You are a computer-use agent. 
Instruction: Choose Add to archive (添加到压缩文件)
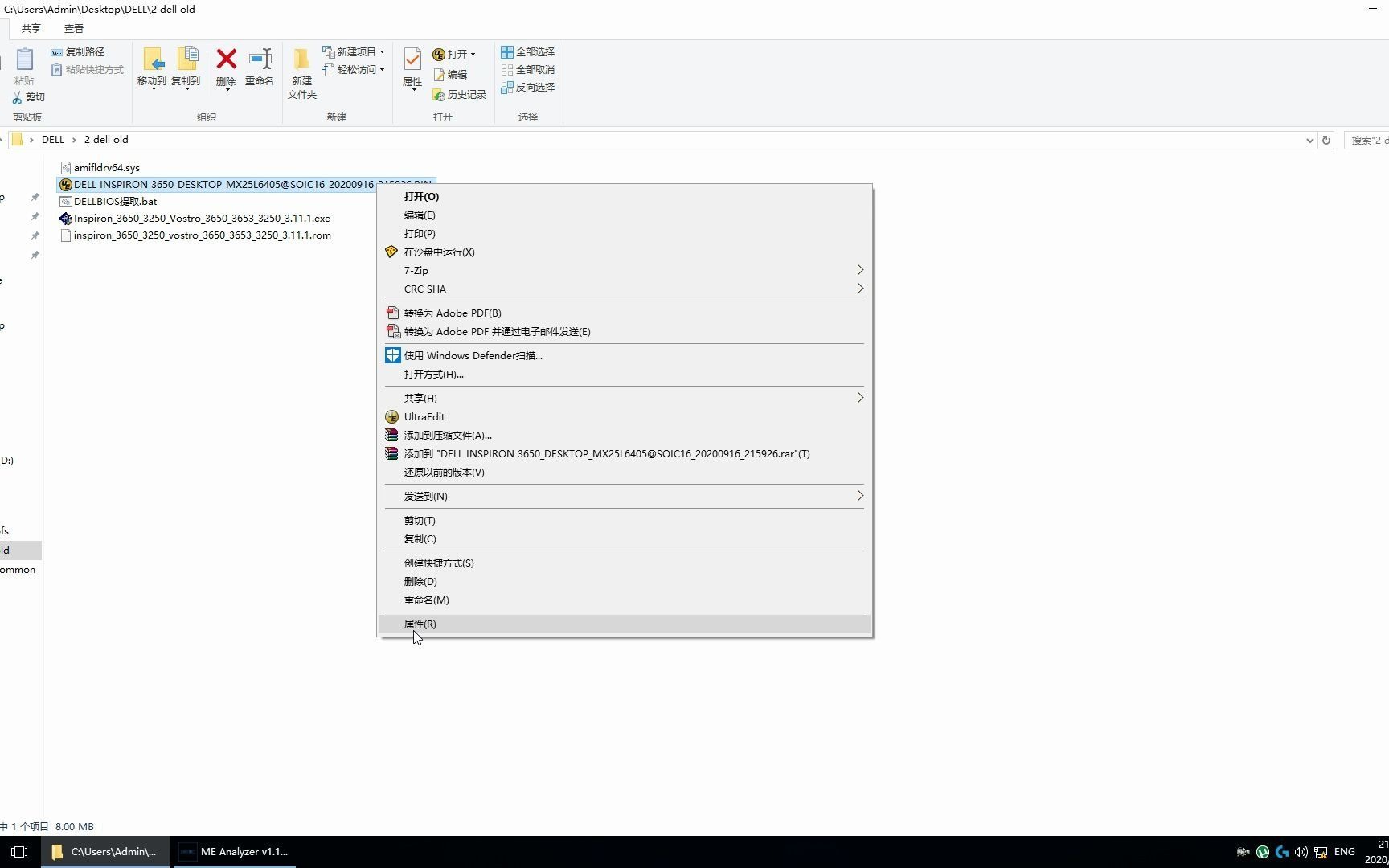pos(625,436)
